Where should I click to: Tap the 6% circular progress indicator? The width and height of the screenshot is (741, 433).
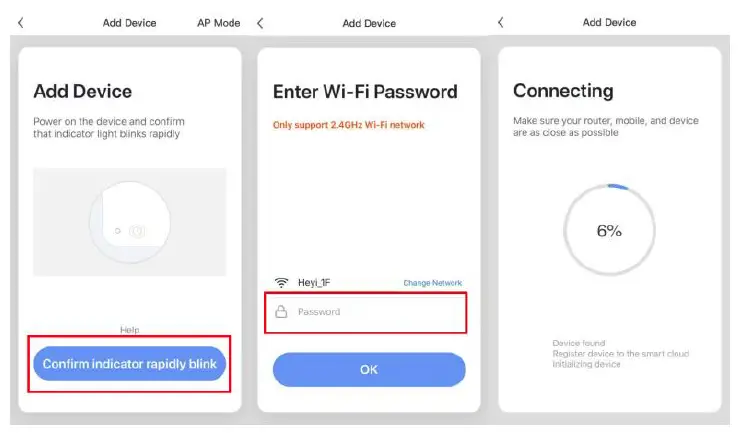click(x=609, y=231)
